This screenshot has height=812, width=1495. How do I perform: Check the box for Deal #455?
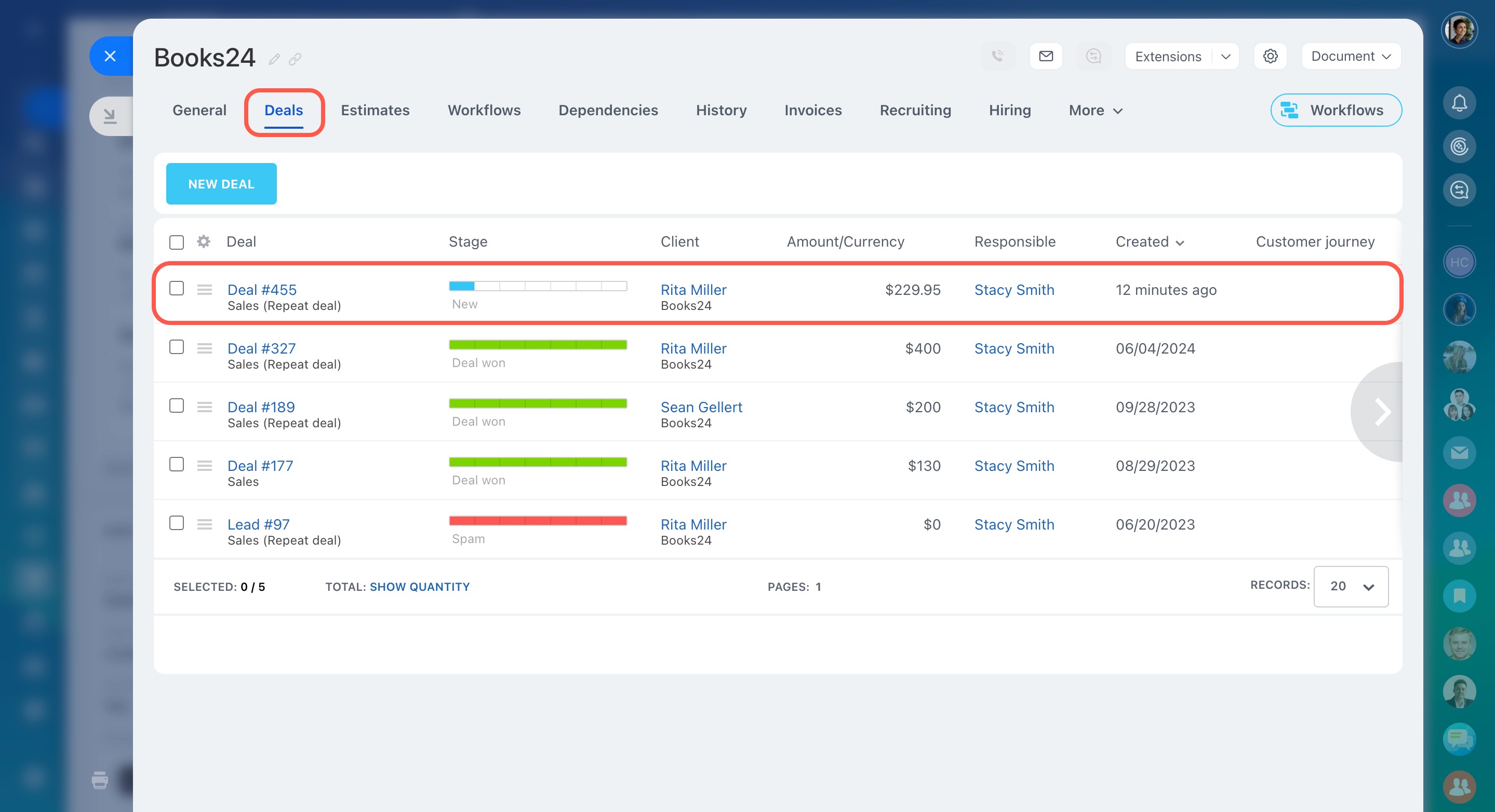click(177, 288)
